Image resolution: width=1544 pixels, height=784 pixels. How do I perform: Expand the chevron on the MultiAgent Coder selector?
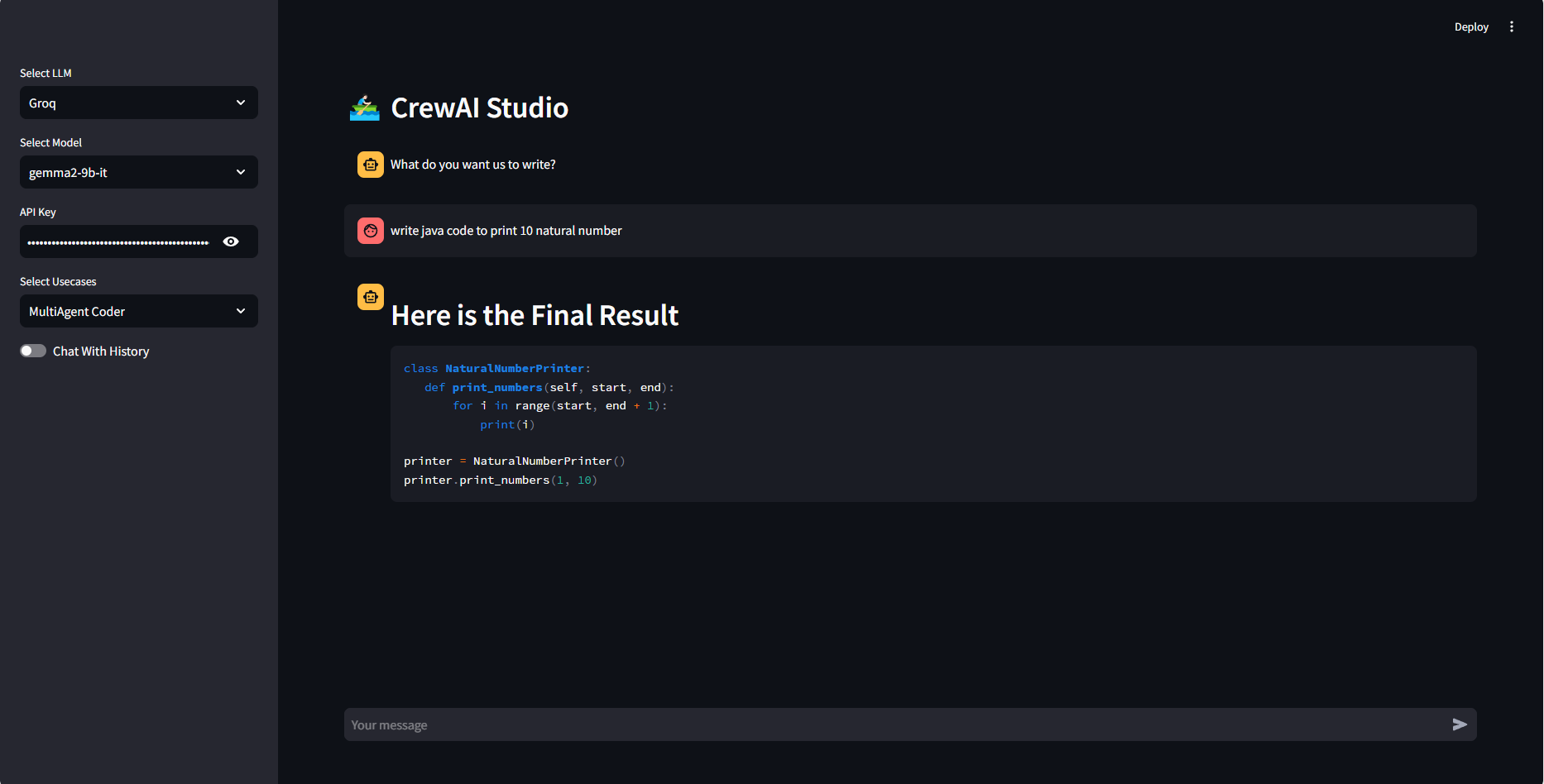pyautogui.click(x=241, y=311)
